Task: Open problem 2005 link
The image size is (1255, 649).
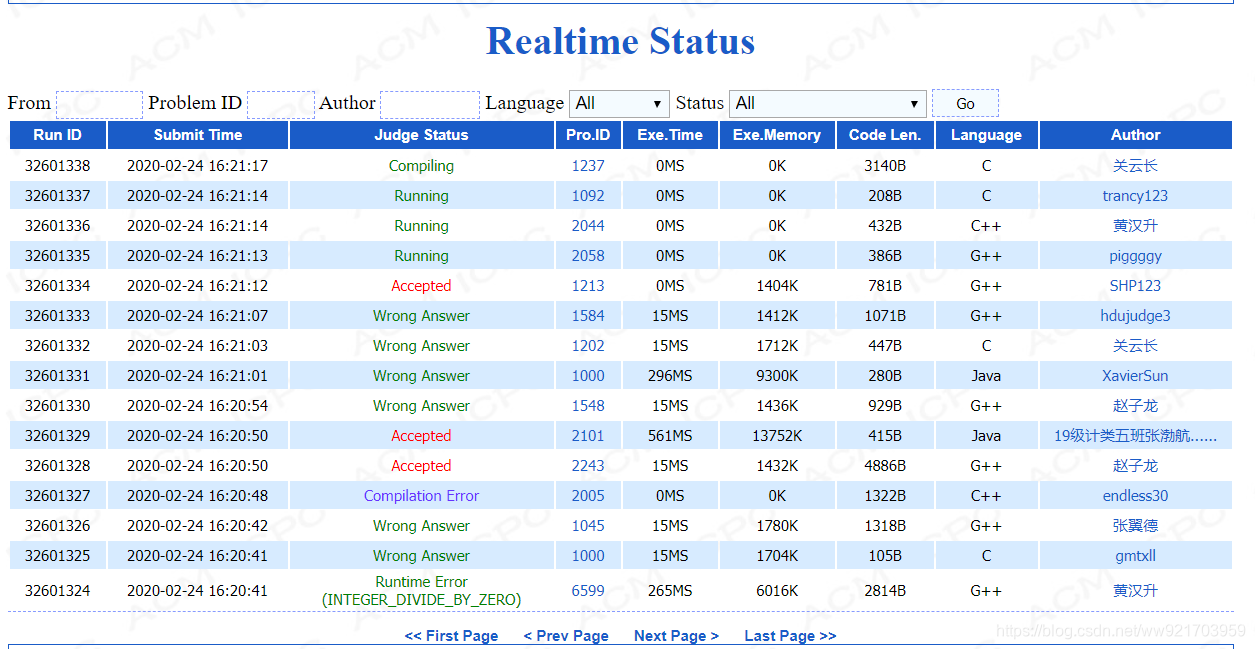Action: (x=588, y=496)
